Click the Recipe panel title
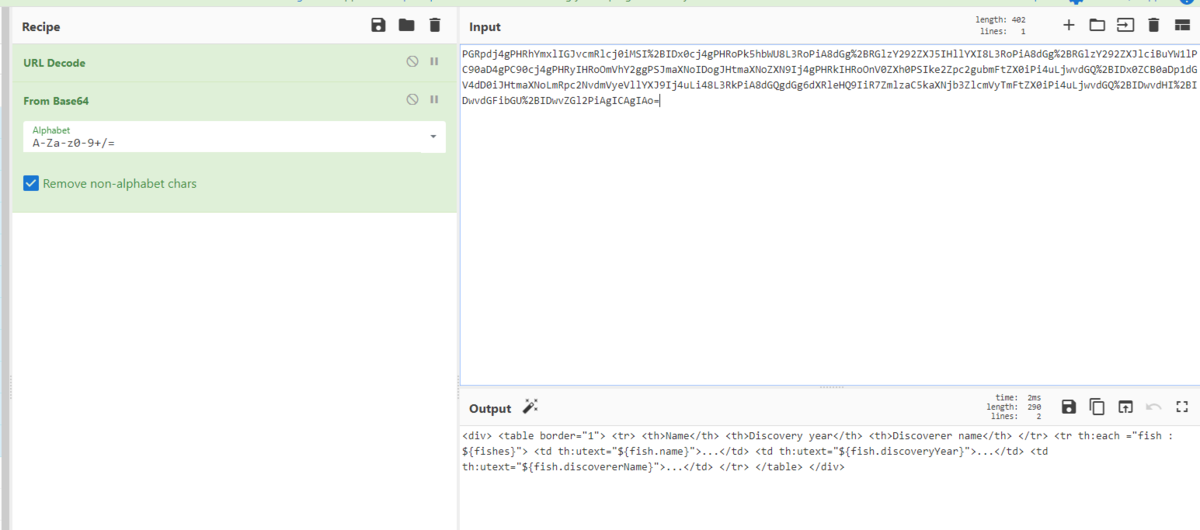The width and height of the screenshot is (1200, 530). click(x=41, y=27)
